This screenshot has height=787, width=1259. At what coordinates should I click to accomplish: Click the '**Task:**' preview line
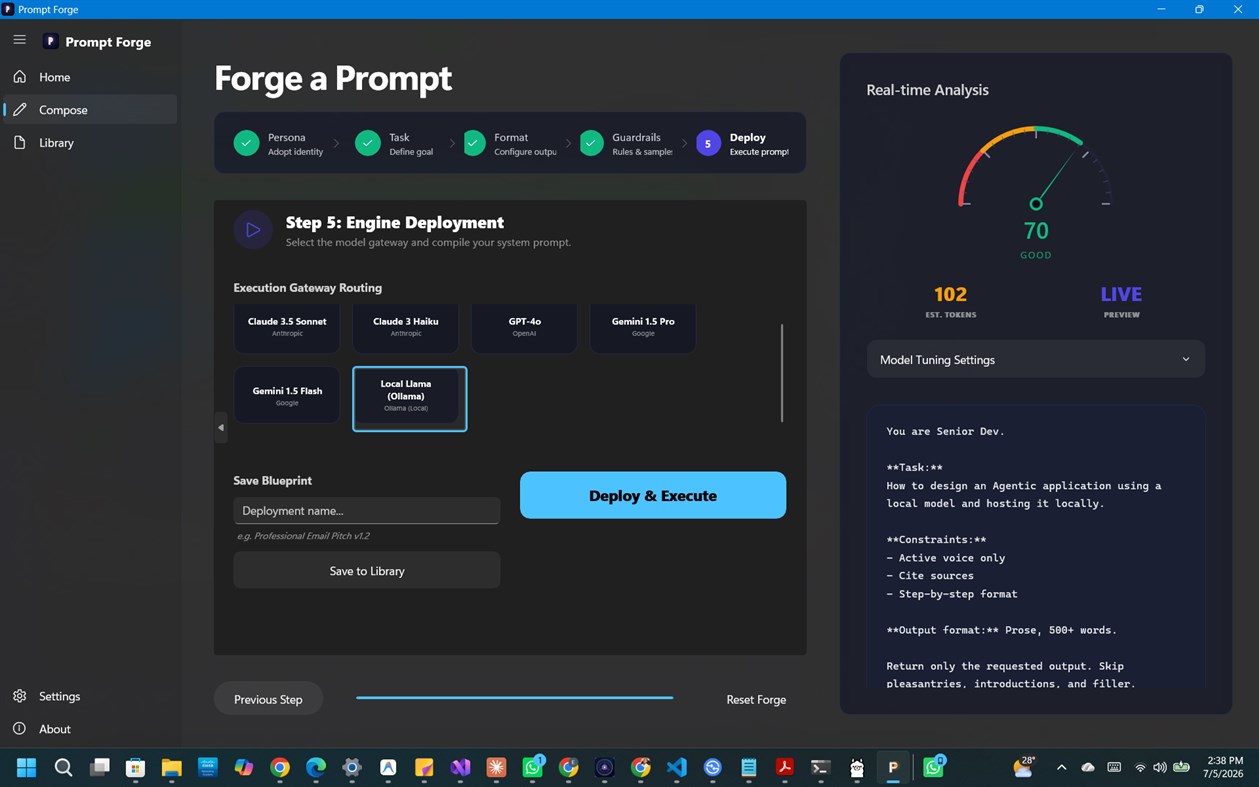coord(914,467)
